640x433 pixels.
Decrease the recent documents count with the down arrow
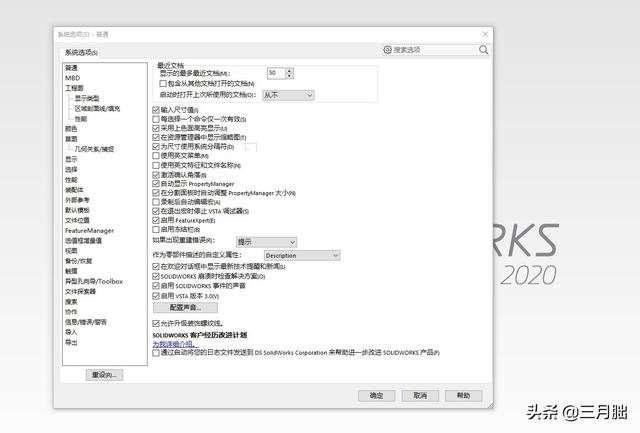point(289,76)
